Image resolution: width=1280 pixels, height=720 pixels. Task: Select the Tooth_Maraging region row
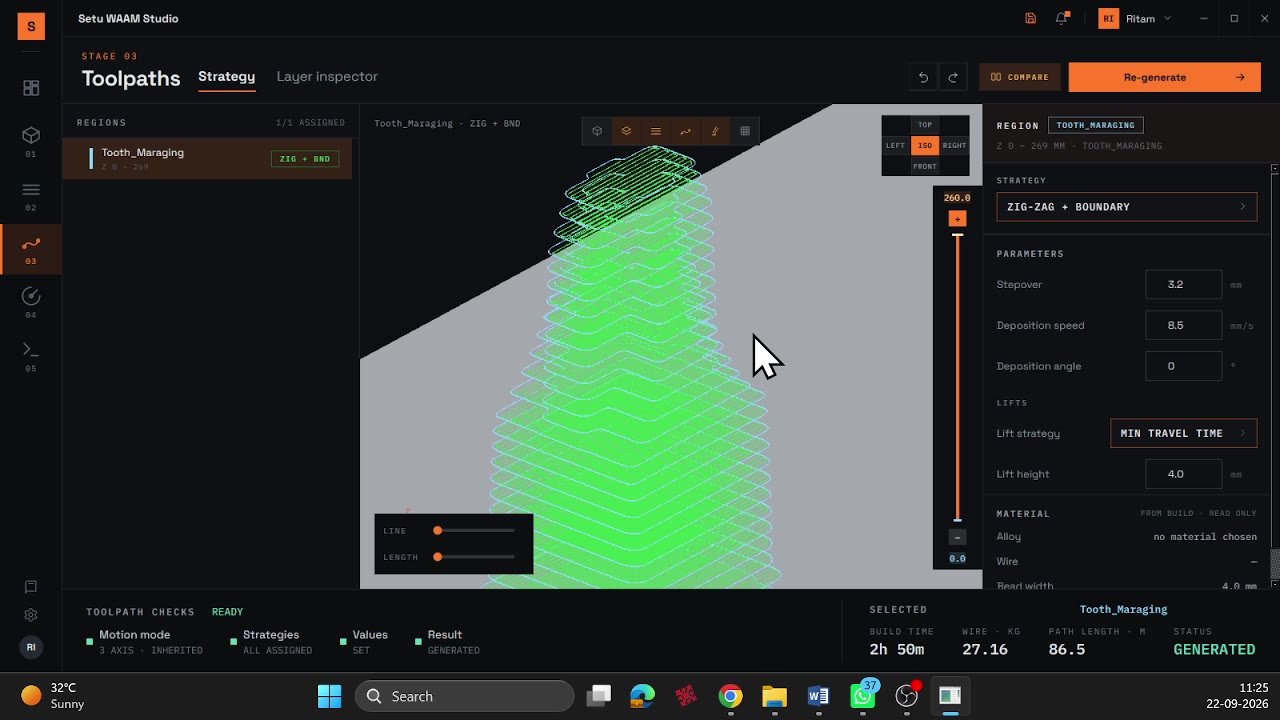click(208, 159)
